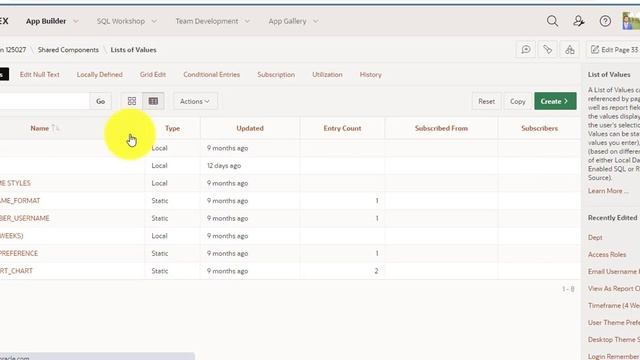Sort by Entry Count column header
Image resolution: width=640 pixels, height=360 pixels.
[342, 128]
